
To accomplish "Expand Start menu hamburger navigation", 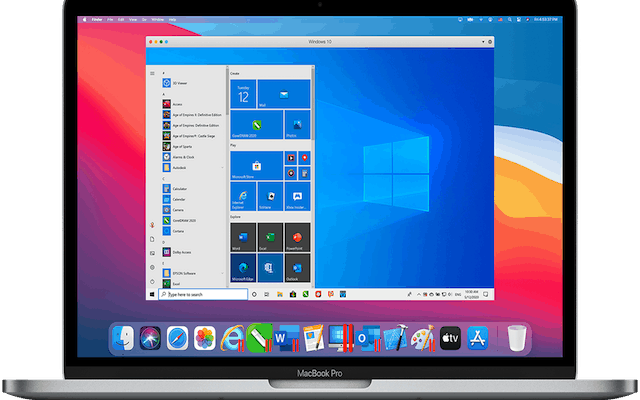I will 152,73.
